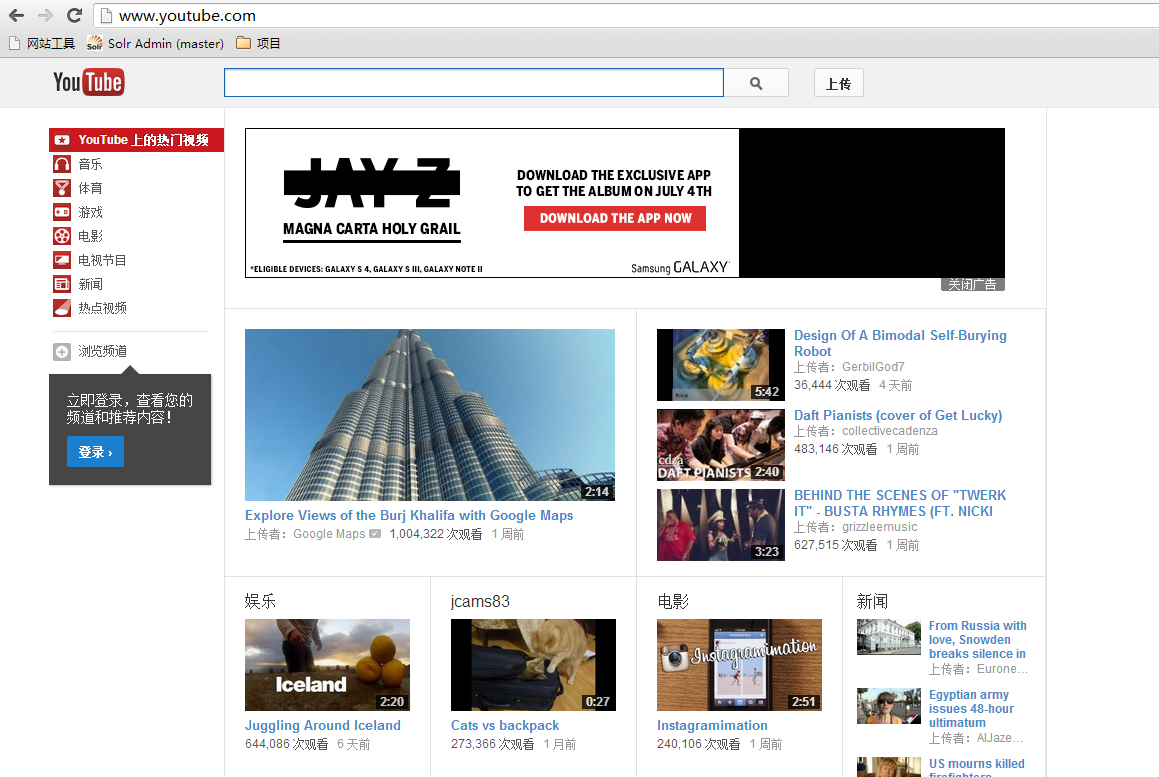Click the page icon in the address bar
The width and height of the screenshot is (1159, 777).
pyautogui.click(x=106, y=16)
